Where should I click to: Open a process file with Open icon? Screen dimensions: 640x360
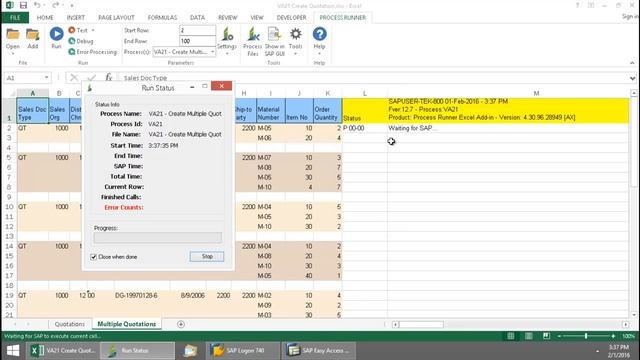(13, 39)
